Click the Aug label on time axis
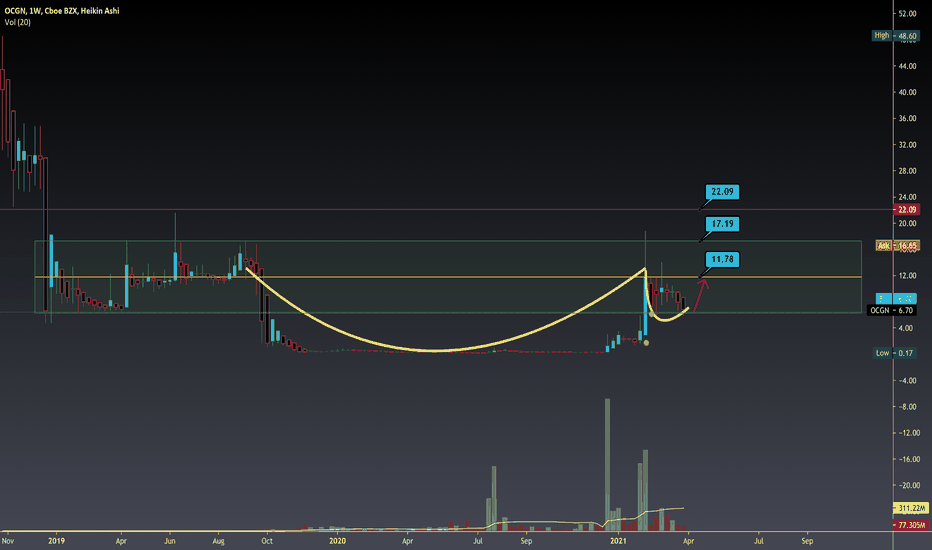The height and width of the screenshot is (550, 932). tap(218, 541)
